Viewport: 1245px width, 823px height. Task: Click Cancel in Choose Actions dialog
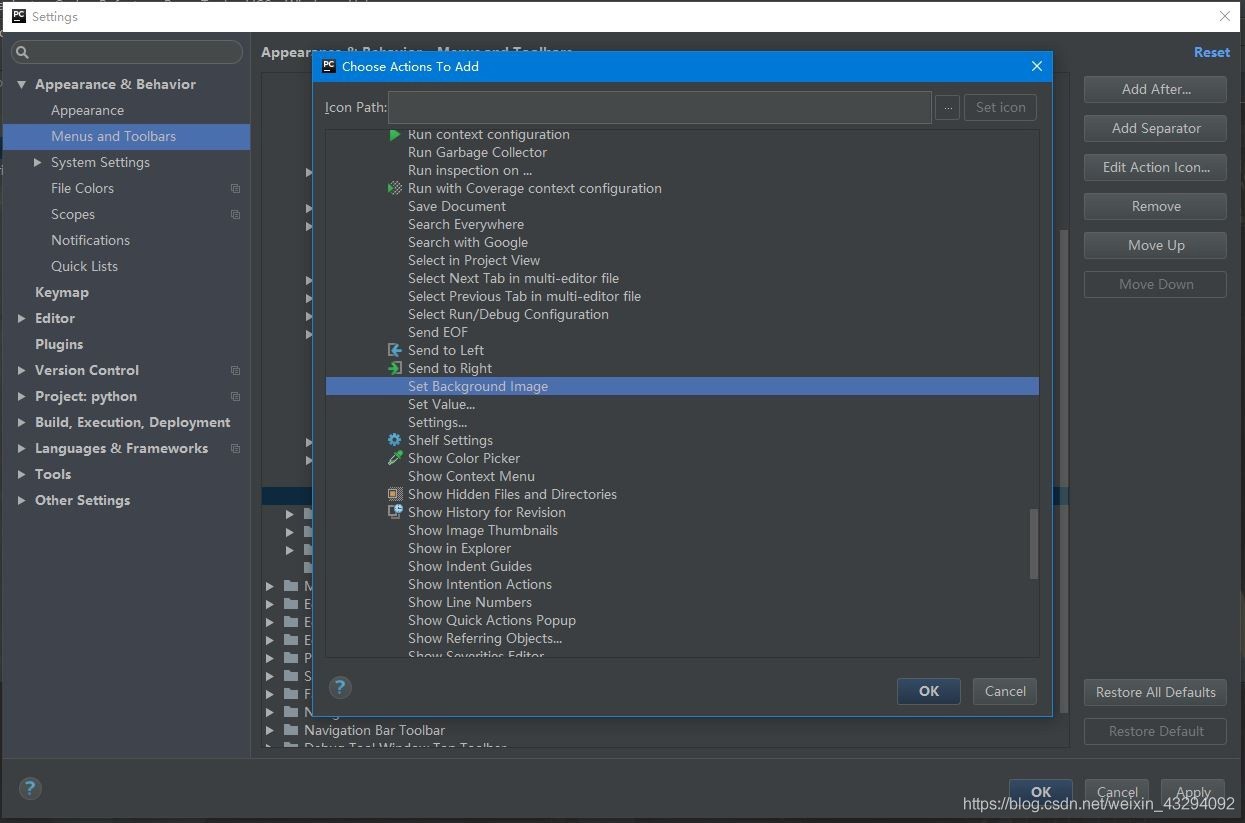coord(1005,691)
